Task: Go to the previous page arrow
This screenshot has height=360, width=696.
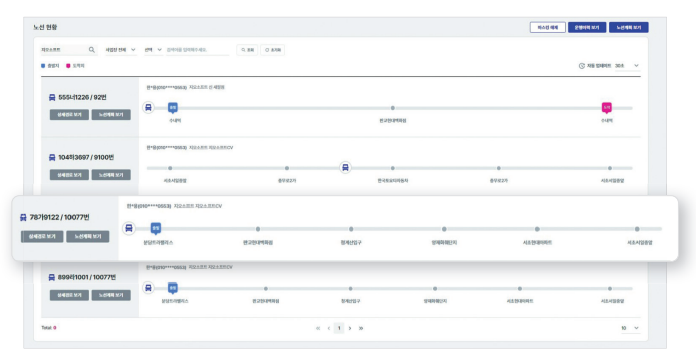Action: (x=328, y=328)
